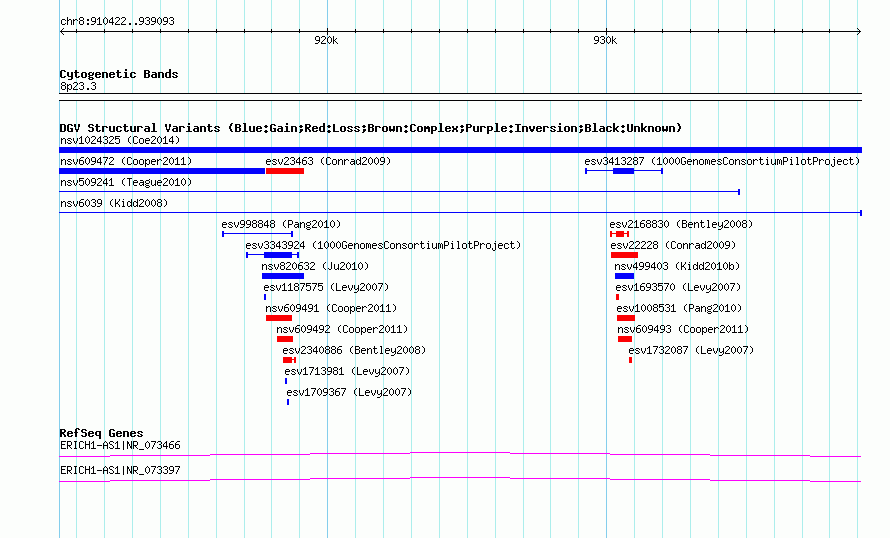Viewport: 890px width, 538px height.
Task: Open variant esv1713981 (Levy2007) label
Action: (347, 371)
